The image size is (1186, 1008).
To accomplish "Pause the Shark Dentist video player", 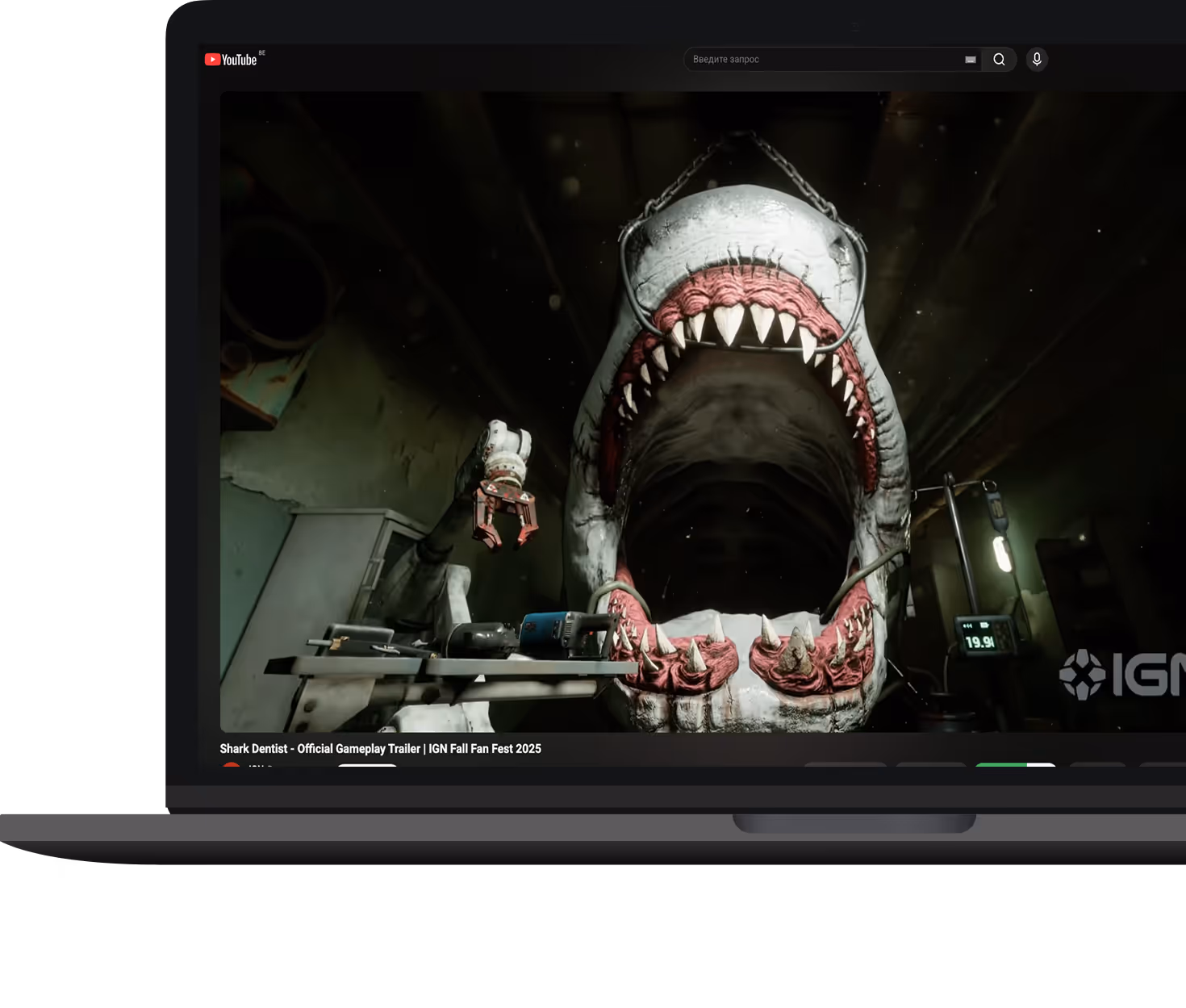I will 702,412.
